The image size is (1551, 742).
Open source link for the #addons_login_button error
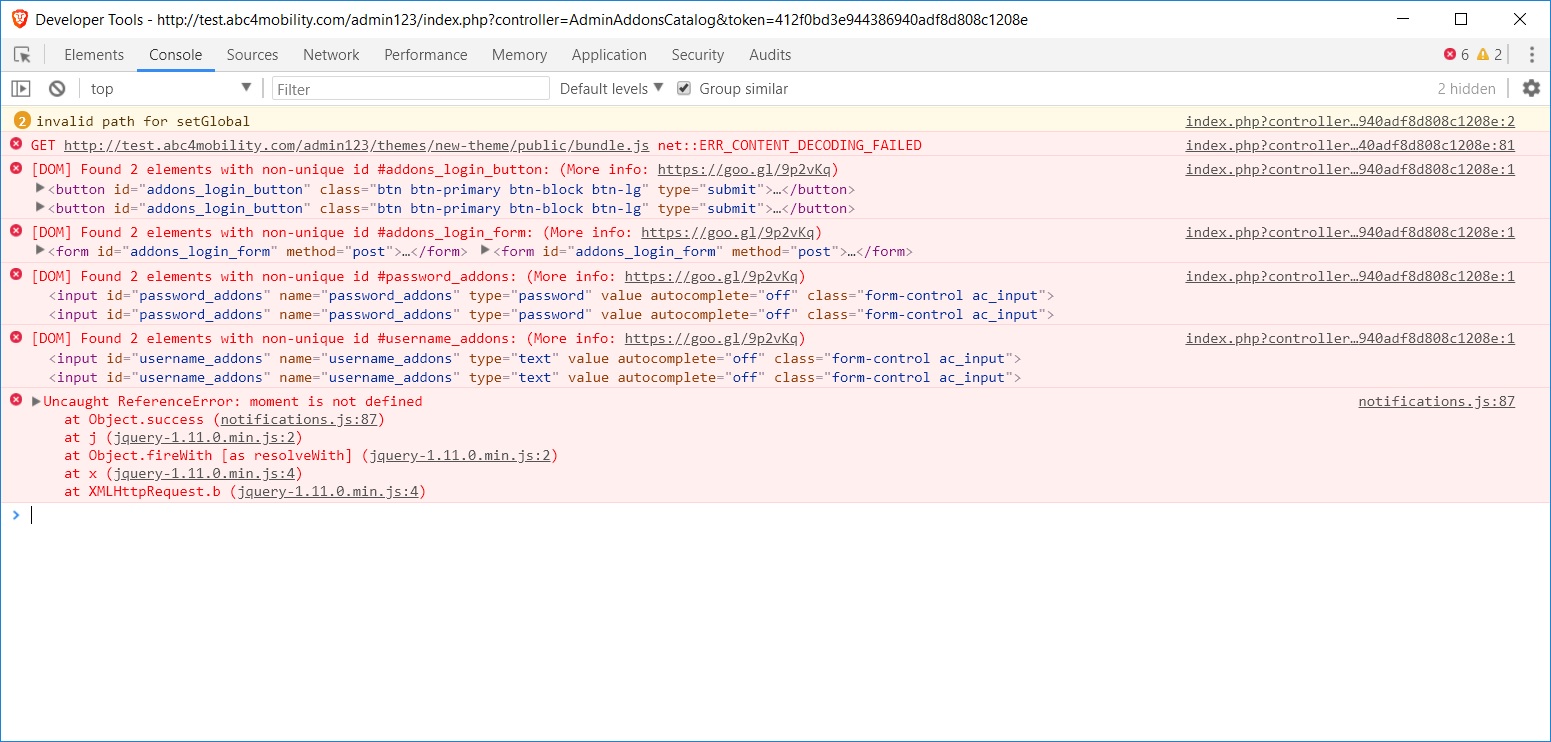tap(1350, 169)
